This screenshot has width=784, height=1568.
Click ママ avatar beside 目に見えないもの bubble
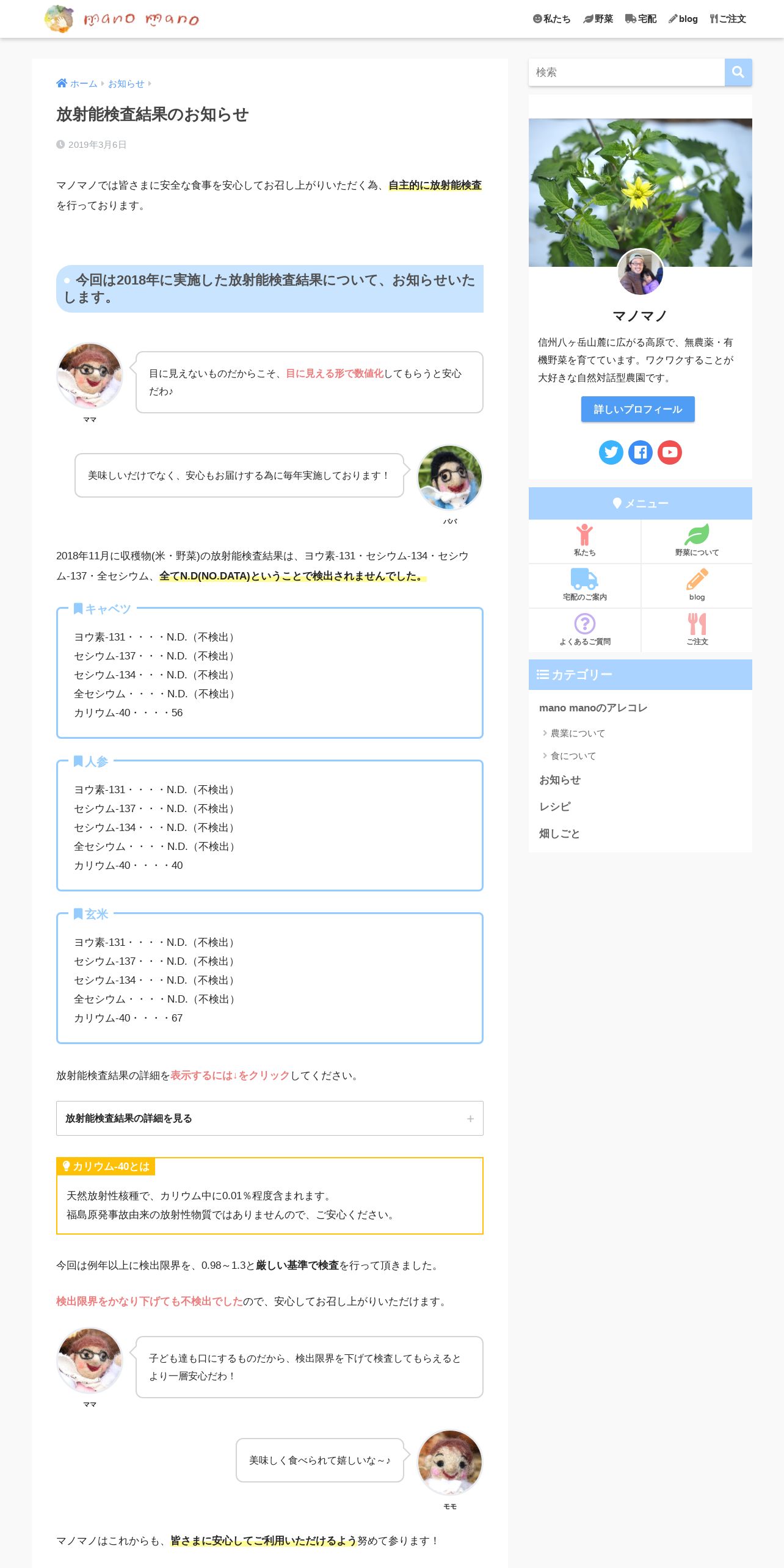point(90,376)
